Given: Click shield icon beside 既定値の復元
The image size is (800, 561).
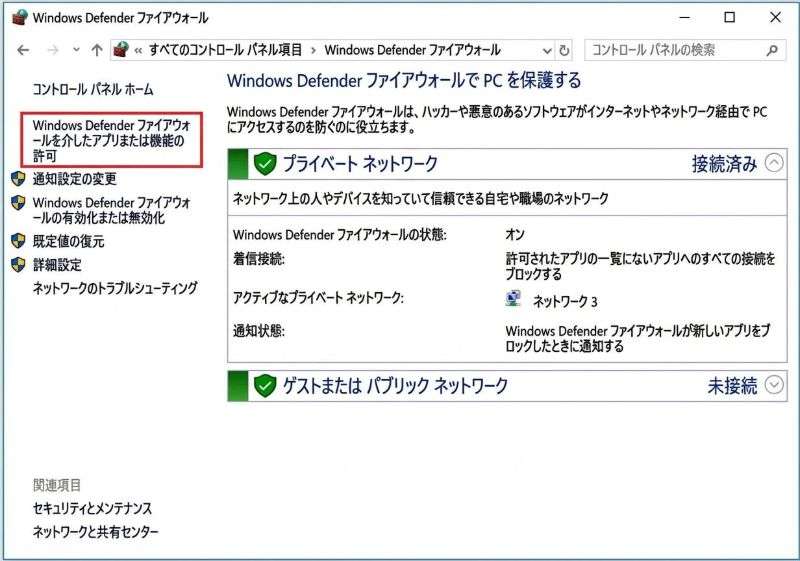Looking at the screenshot, I should tap(18, 241).
